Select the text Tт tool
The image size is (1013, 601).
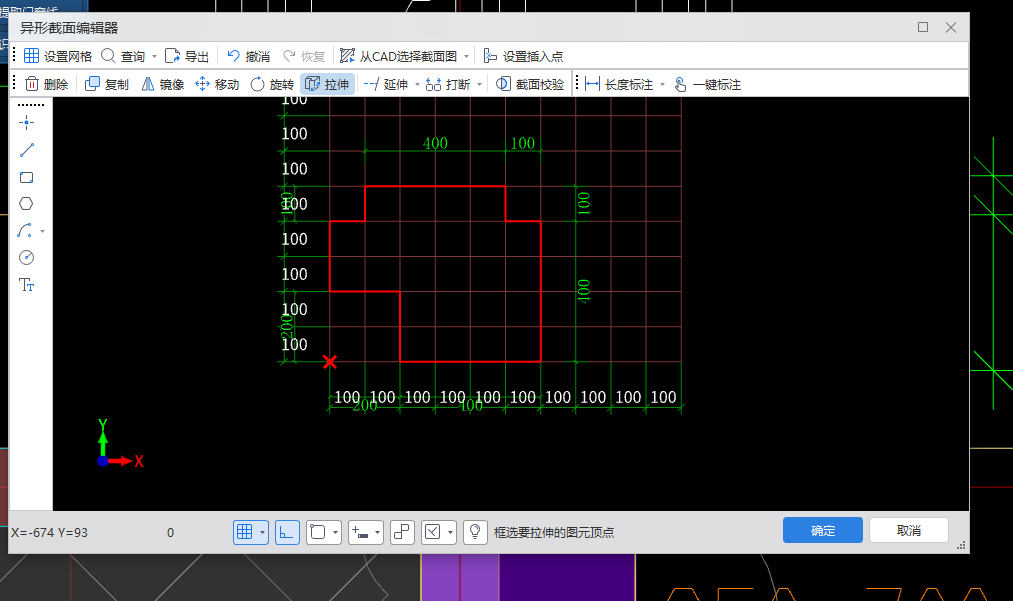(26, 284)
